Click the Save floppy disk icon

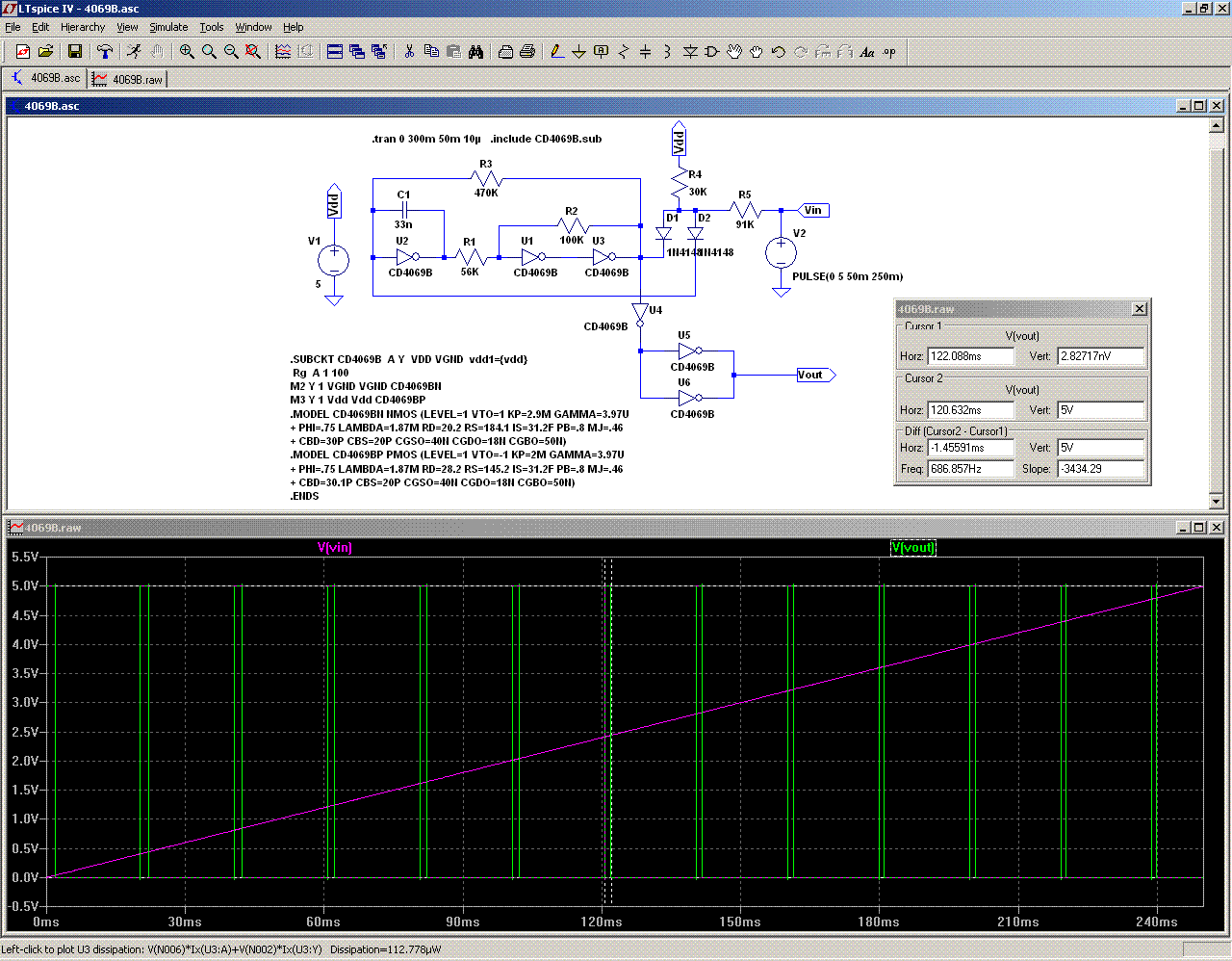coord(75,52)
